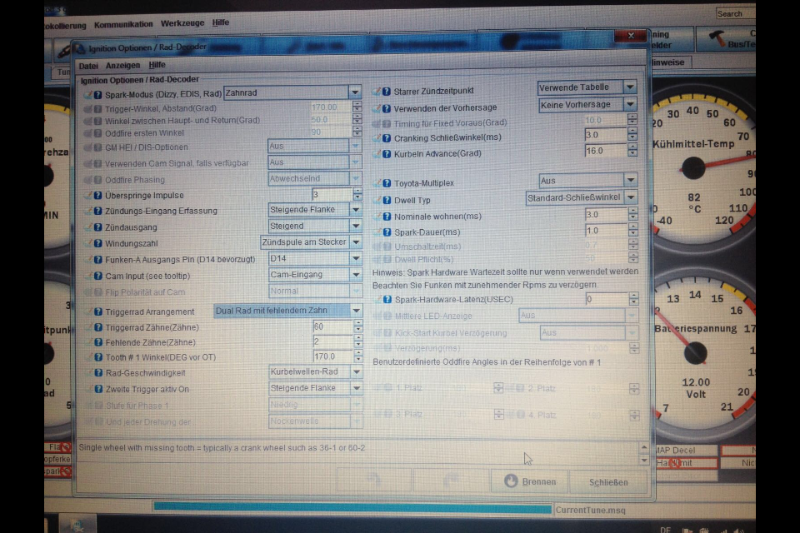This screenshot has width=800, height=533.
Task: Open Werkzeuge menu in main window
Action: tap(184, 23)
